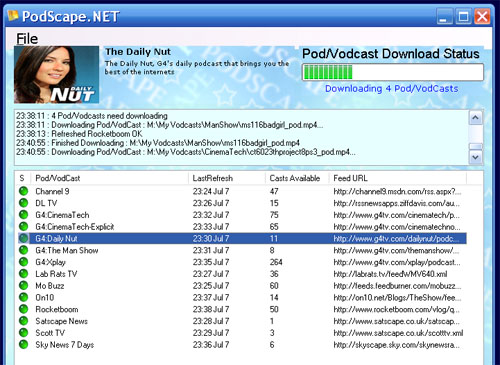Select the DL TV podcast row
This screenshot has width=500, height=365.
tap(242, 203)
